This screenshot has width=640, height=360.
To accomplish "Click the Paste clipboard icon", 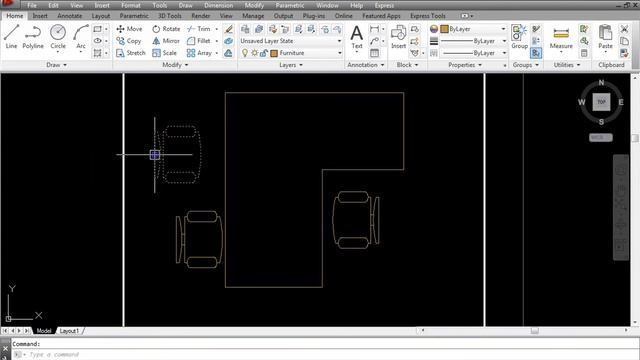I will pos(605,37).
